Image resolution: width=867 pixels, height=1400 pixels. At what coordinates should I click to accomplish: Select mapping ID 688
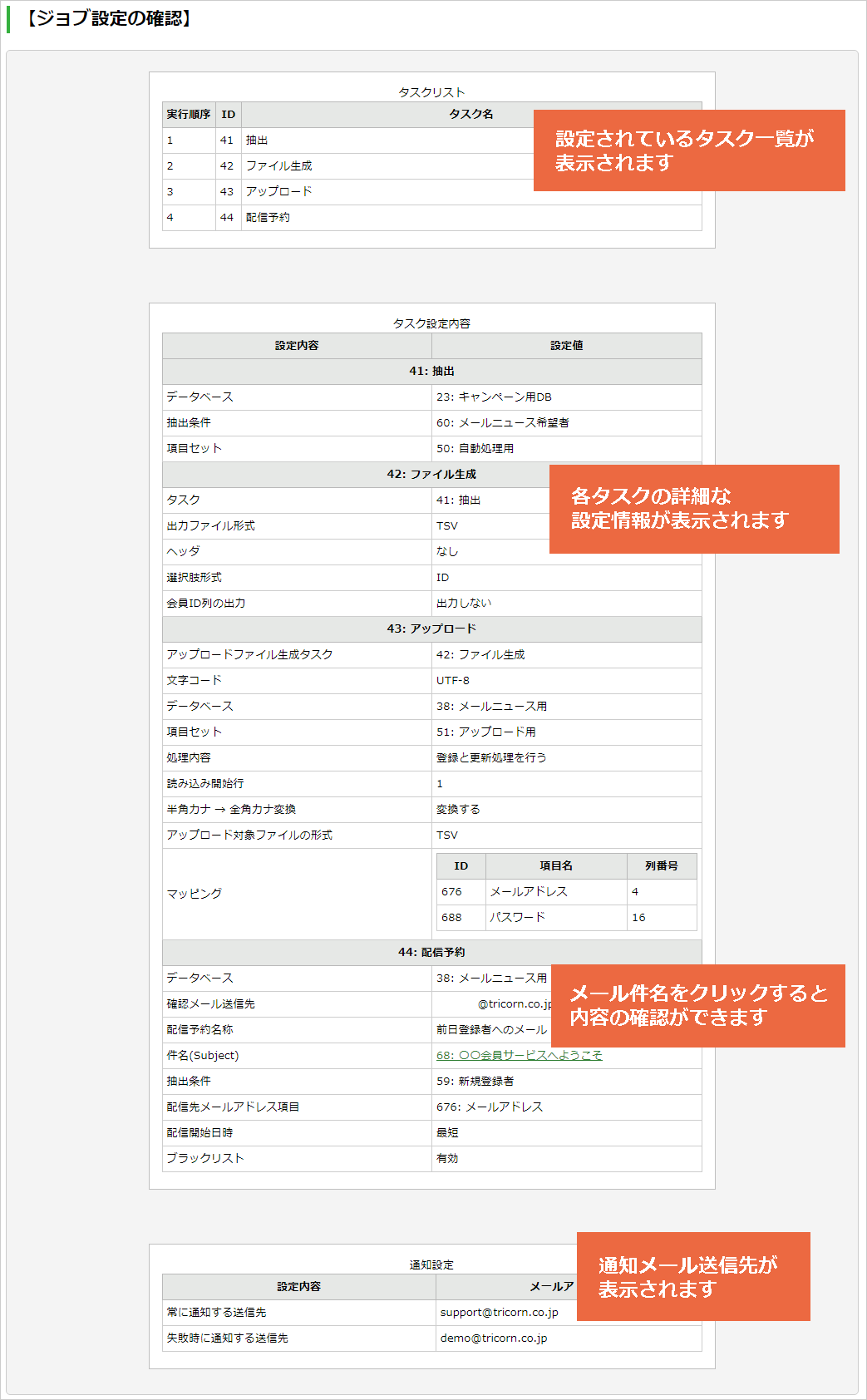[451, 918]
